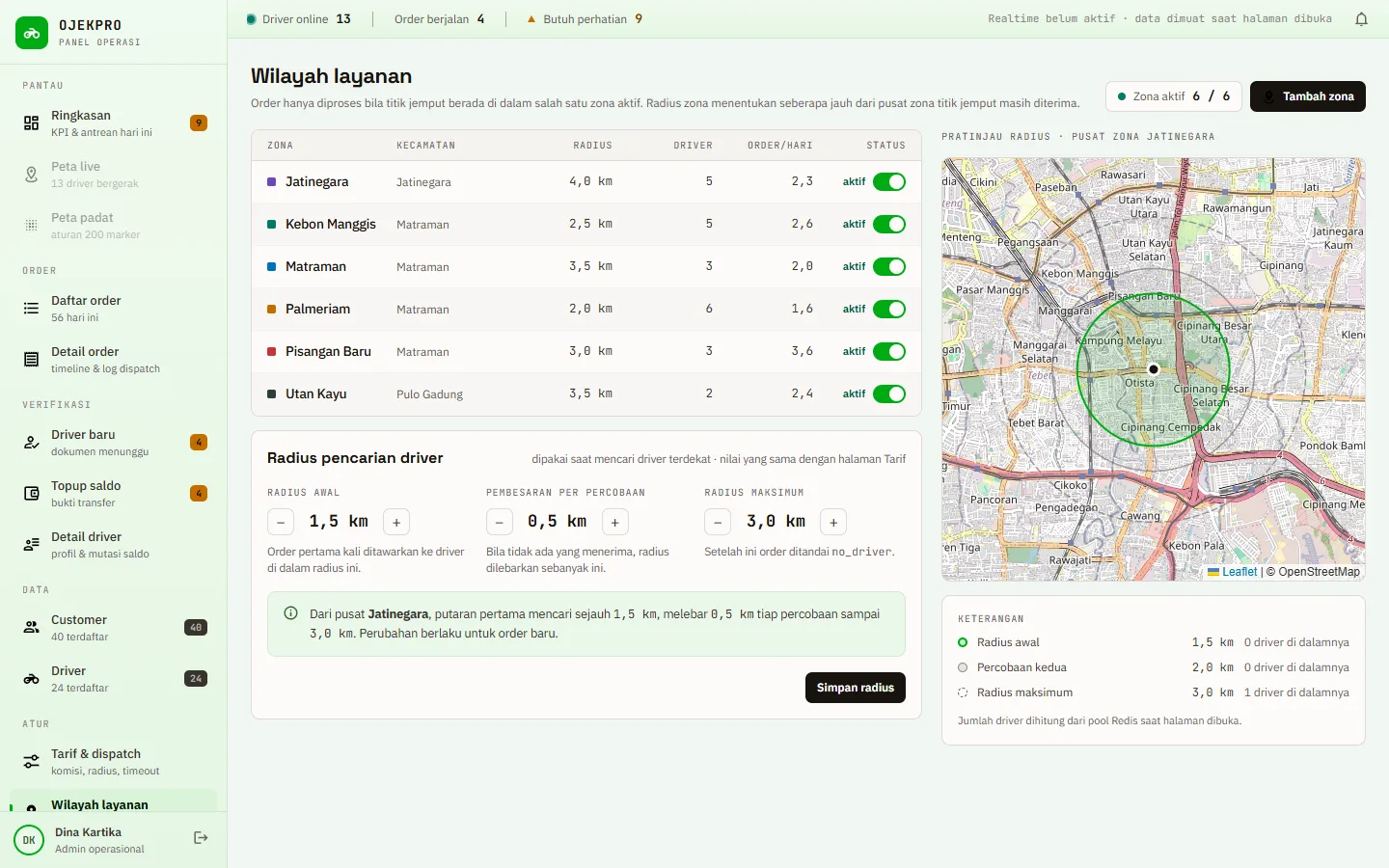1389x868 pixels.
Task: Click the logout icon beside Dina Kartika
Action: coord(201,838)
